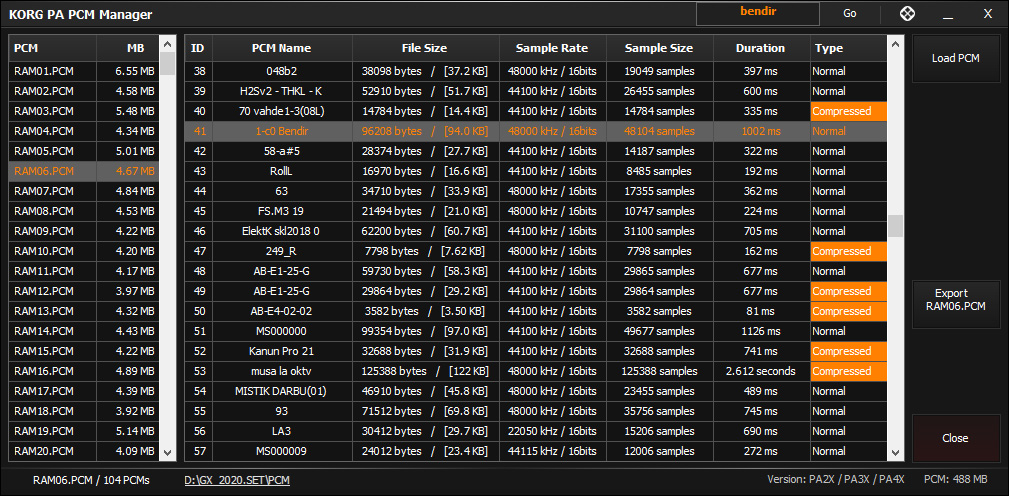Sort by the ID column header
1009x496 pixels.
(199, 48)
